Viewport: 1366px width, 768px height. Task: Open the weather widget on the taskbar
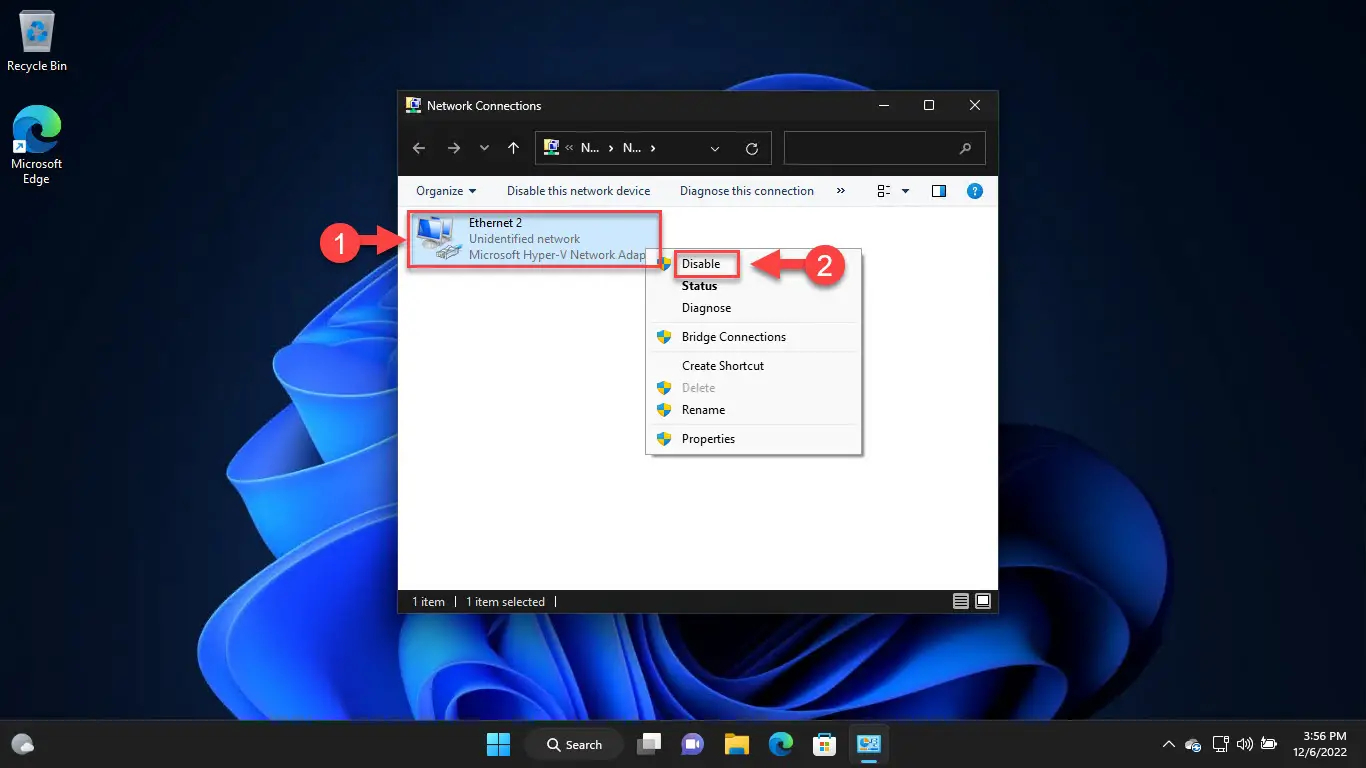[x=23, y=744]
